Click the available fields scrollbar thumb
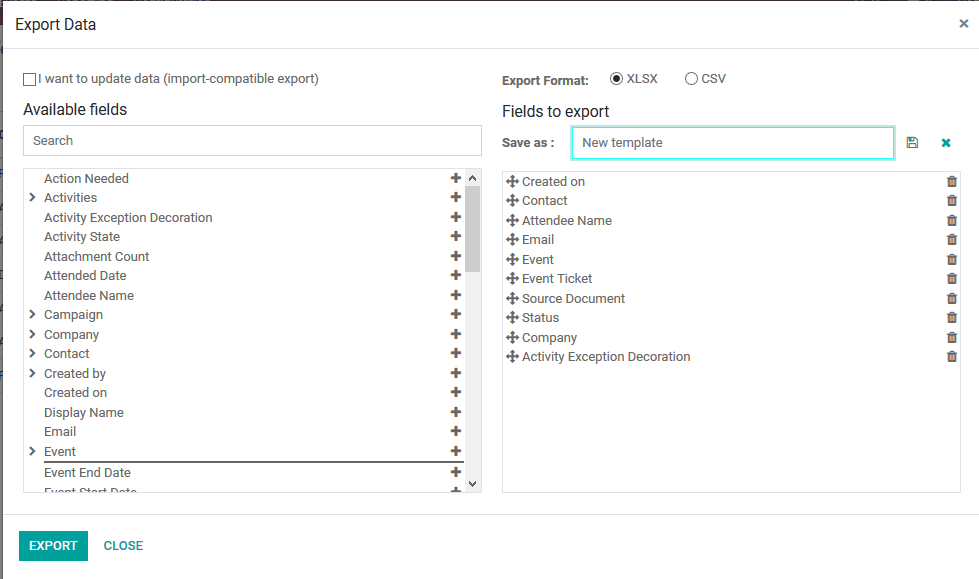 click(x=473, y=229)
